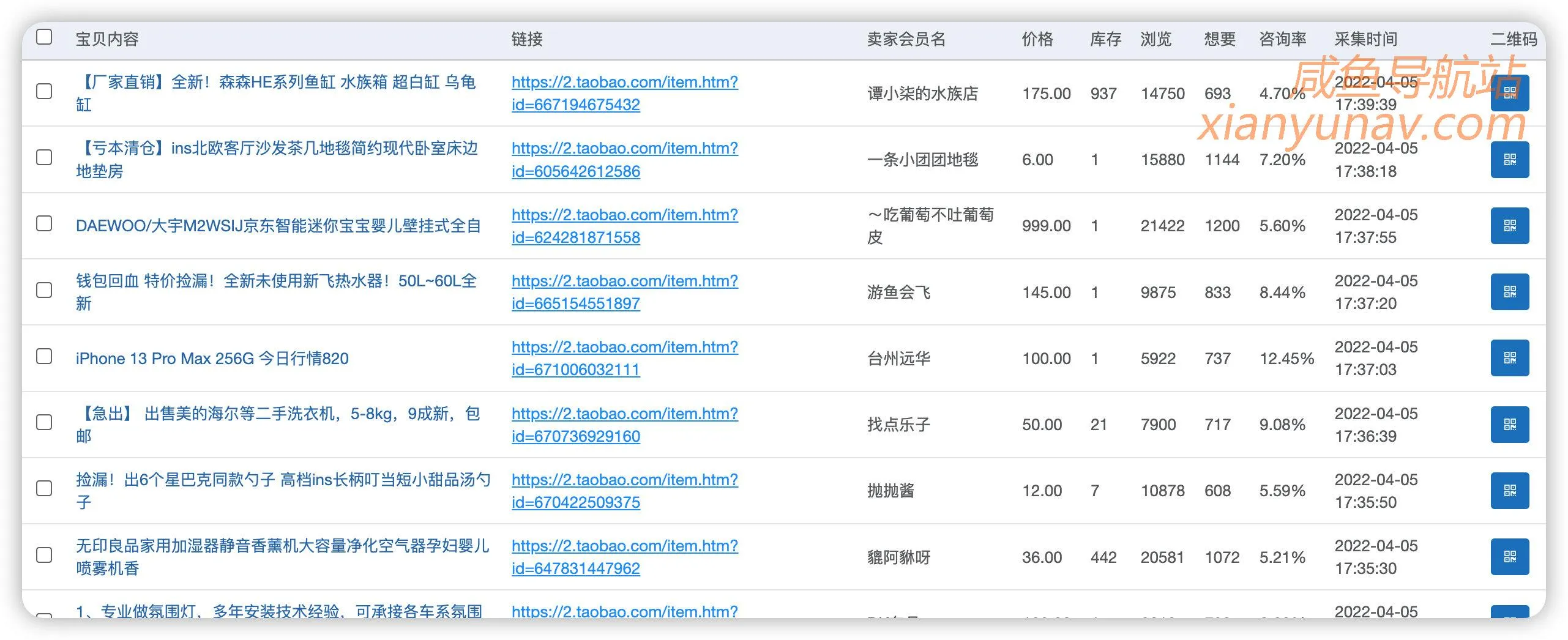This screenshot has width=1568, height=640.
Task: Toggle checkbox for 无印良品 humidifier row
Action: tap(44, 555)
